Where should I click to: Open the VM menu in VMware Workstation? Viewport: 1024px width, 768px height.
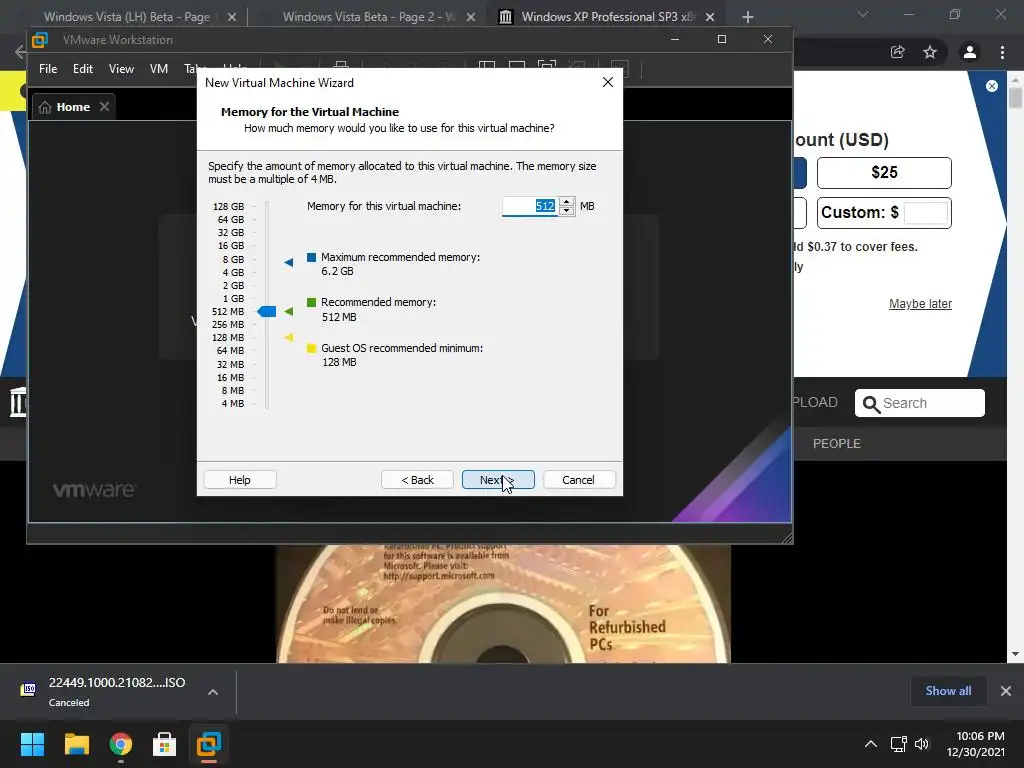click(159, 69)
